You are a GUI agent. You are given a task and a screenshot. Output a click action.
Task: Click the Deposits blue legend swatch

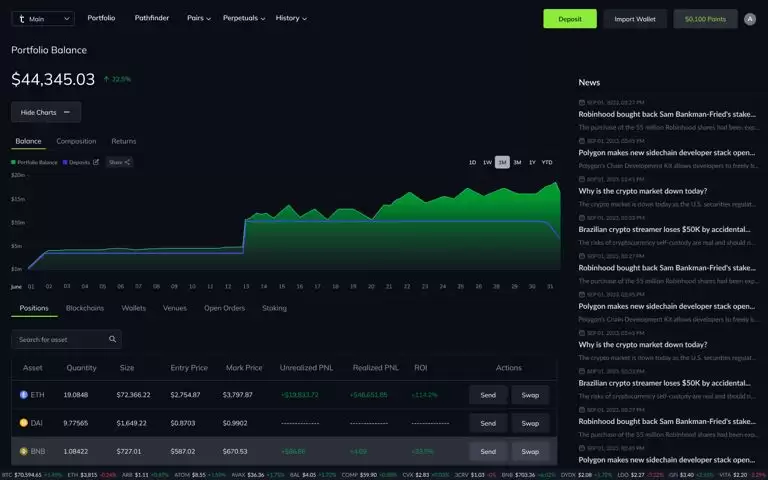(x=65, y=162)
